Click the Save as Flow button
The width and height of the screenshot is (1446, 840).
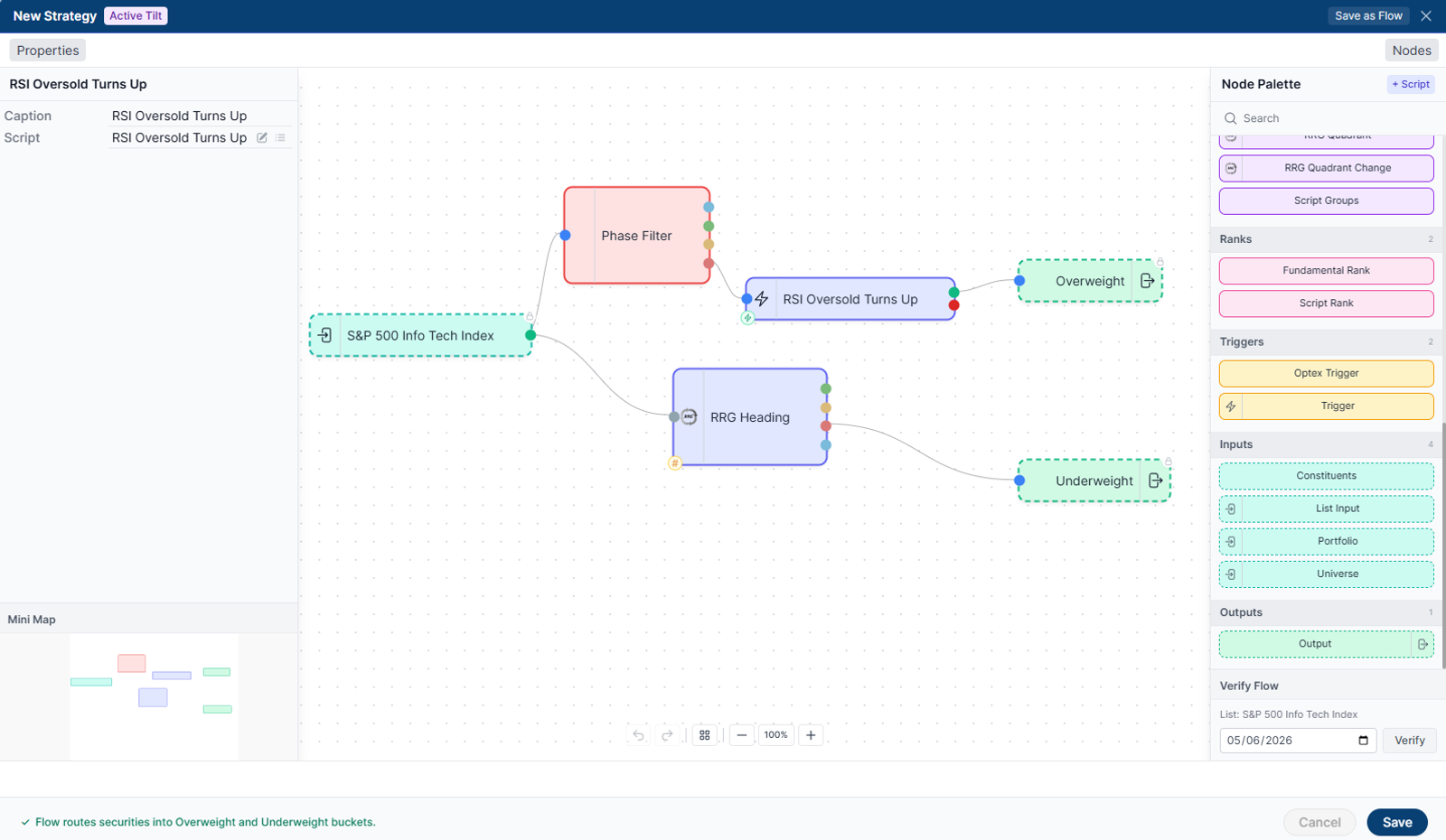(1368, 16)
